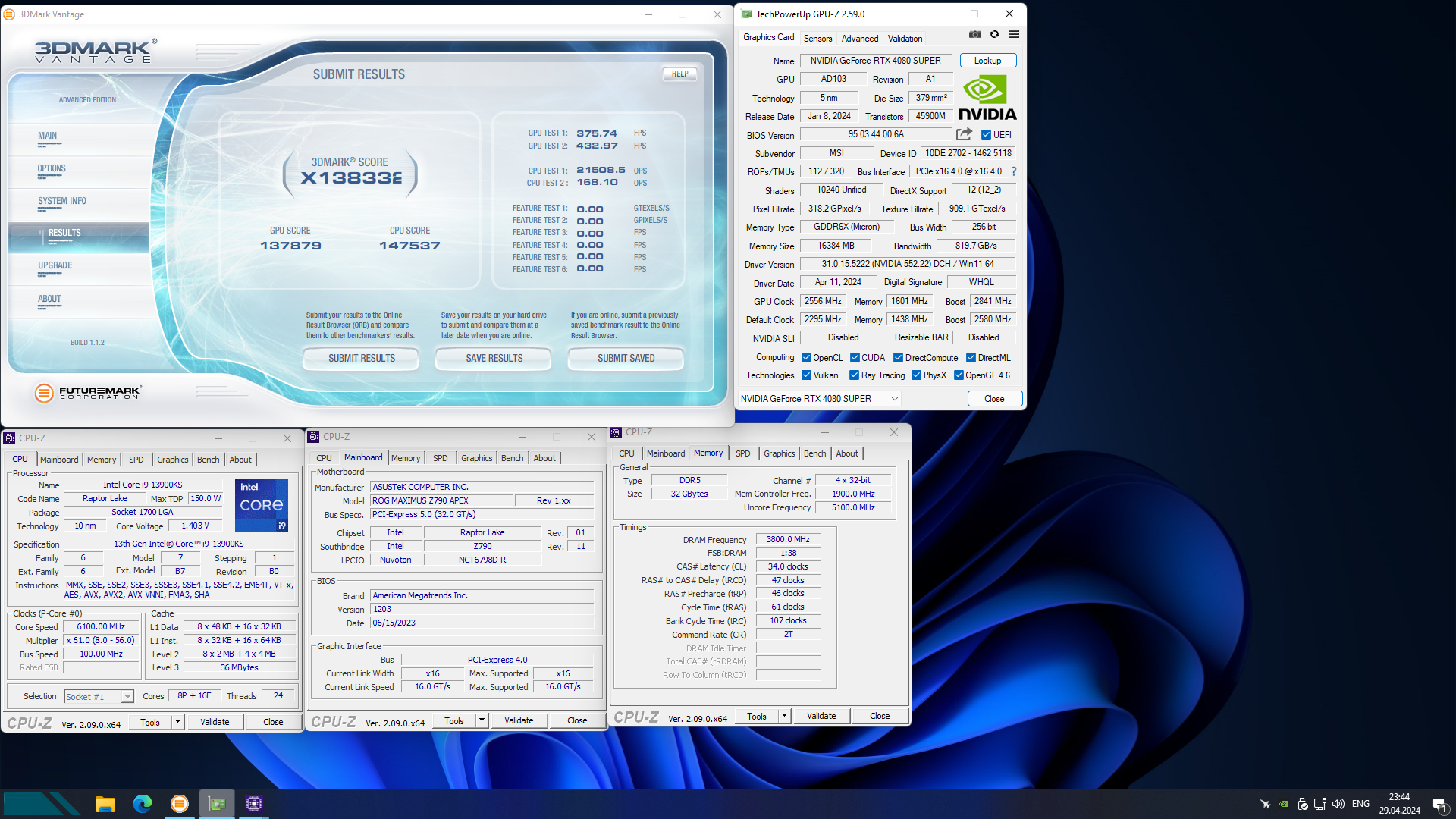The image size is (1456, 819).
Task: Click Submit Saved button
Action: [626, 359]
